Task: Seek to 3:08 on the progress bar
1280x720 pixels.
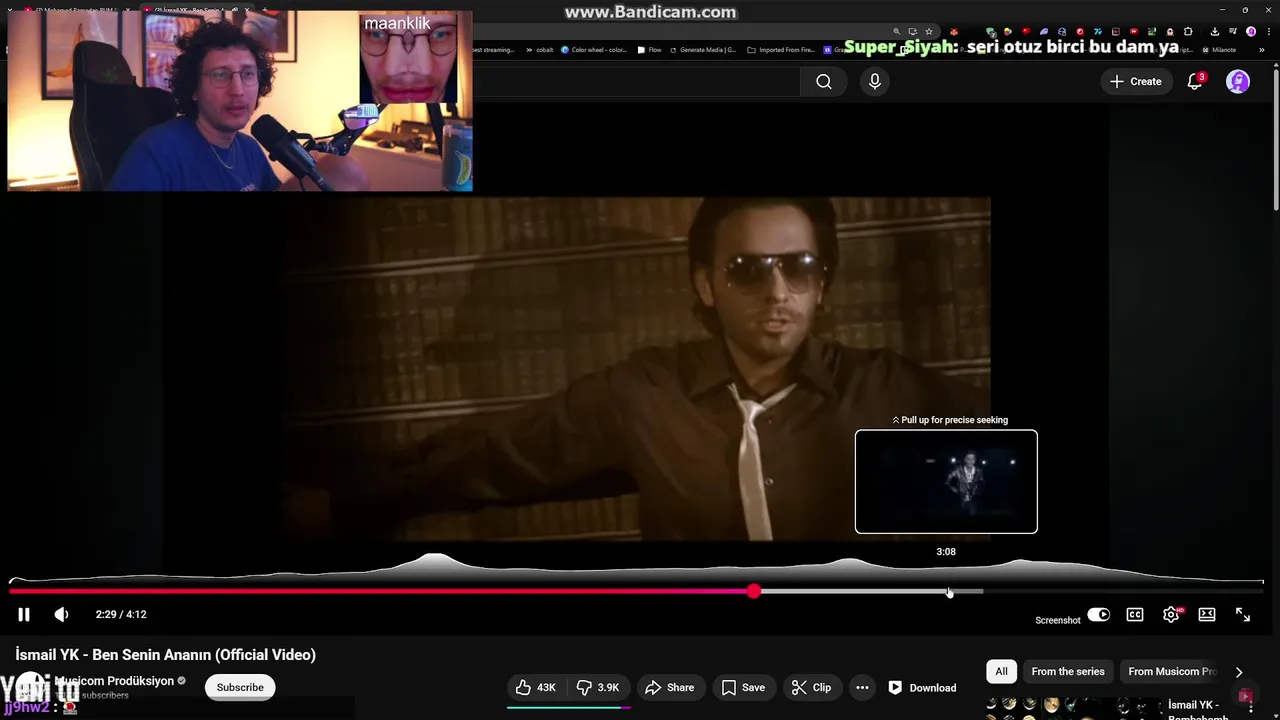Action: tap(947, 591)
